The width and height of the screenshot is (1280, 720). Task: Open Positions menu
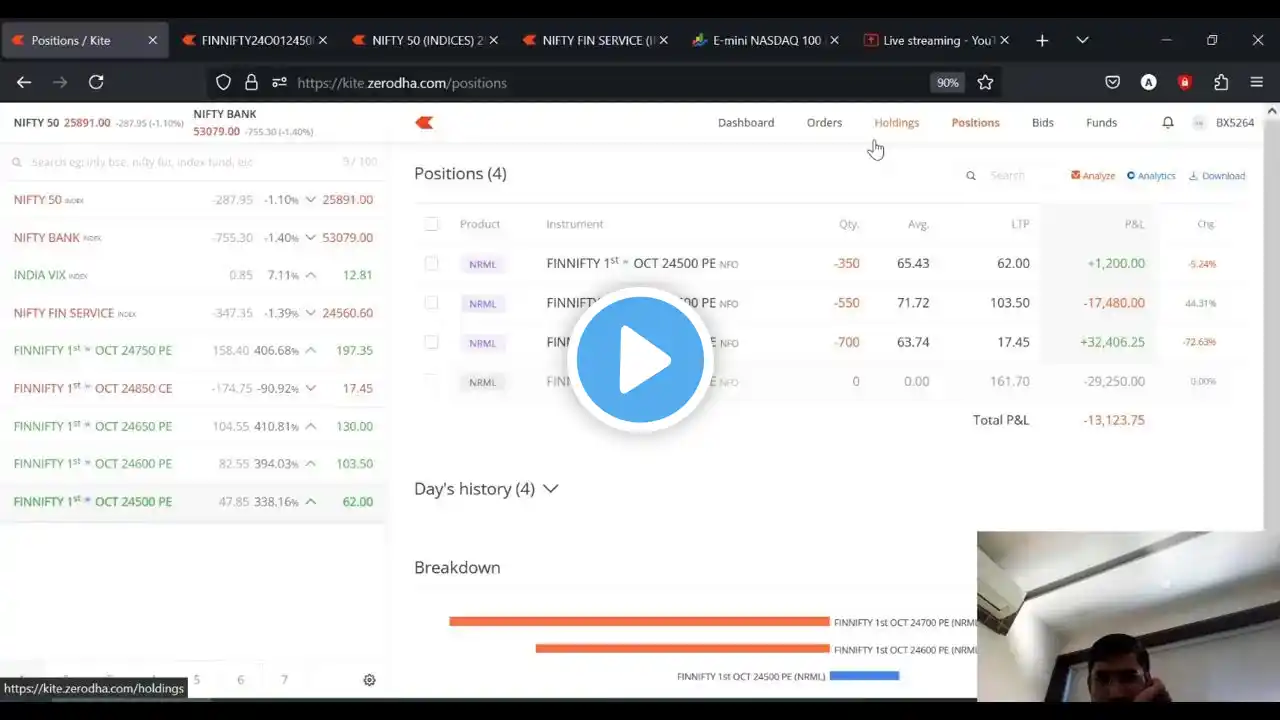coord(975,122)
